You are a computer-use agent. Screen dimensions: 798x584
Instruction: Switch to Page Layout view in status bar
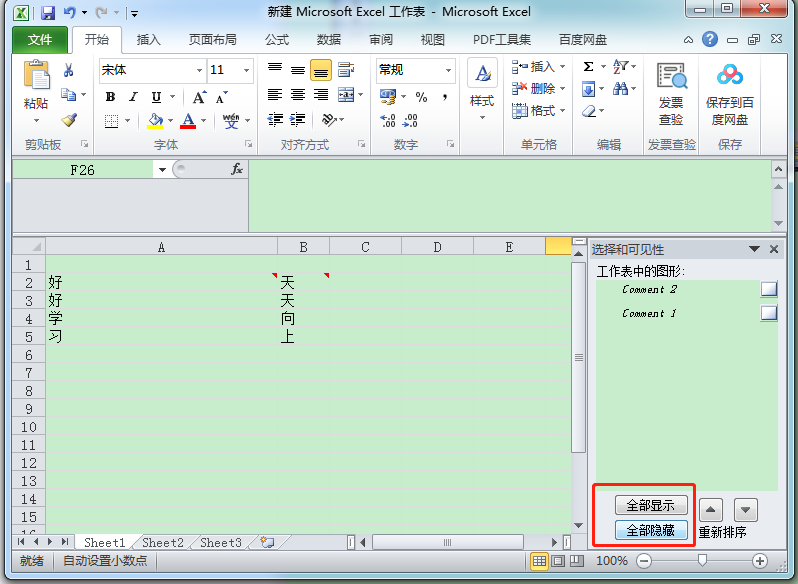pos(558,561)
